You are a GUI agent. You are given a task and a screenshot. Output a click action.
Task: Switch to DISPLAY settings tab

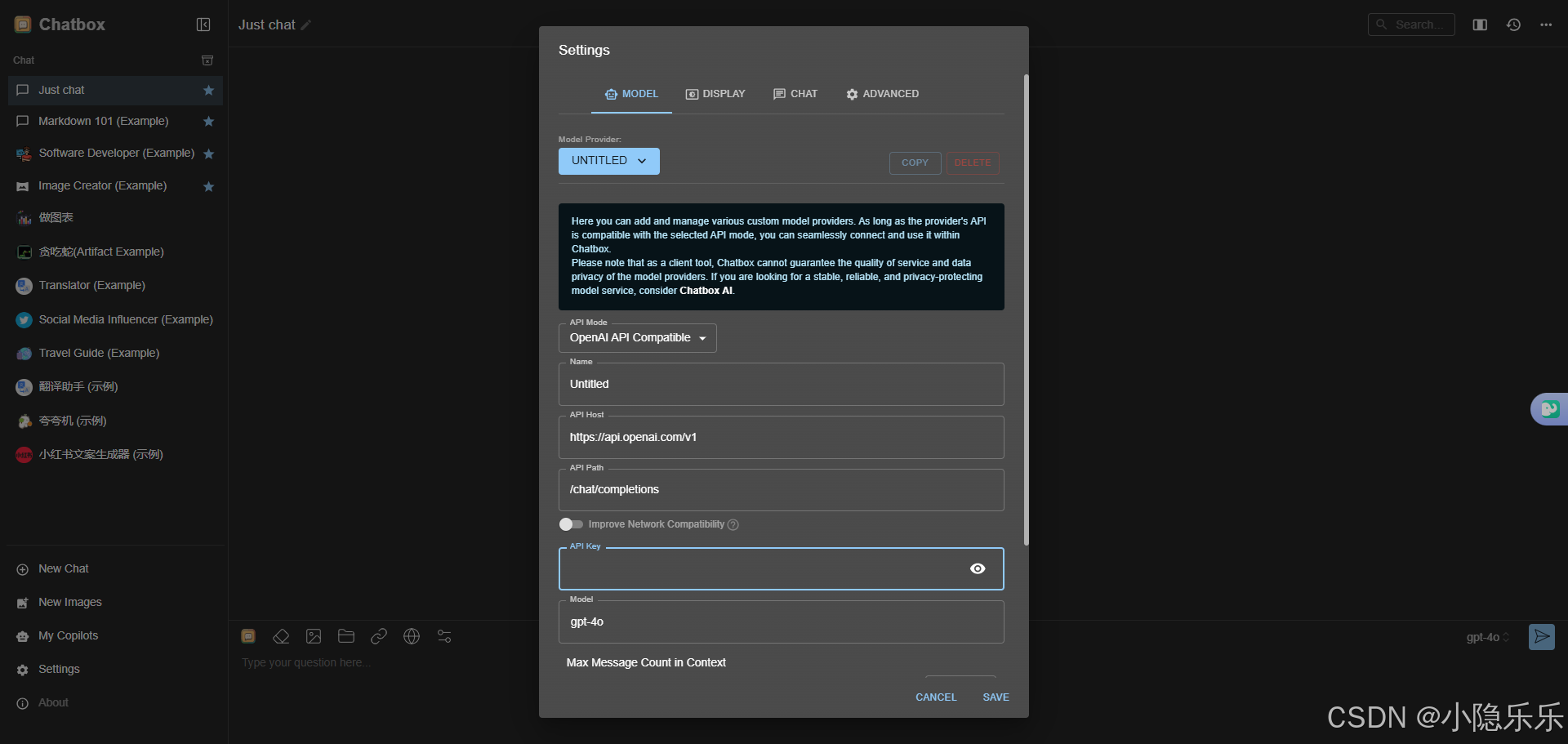pos(715,94)
